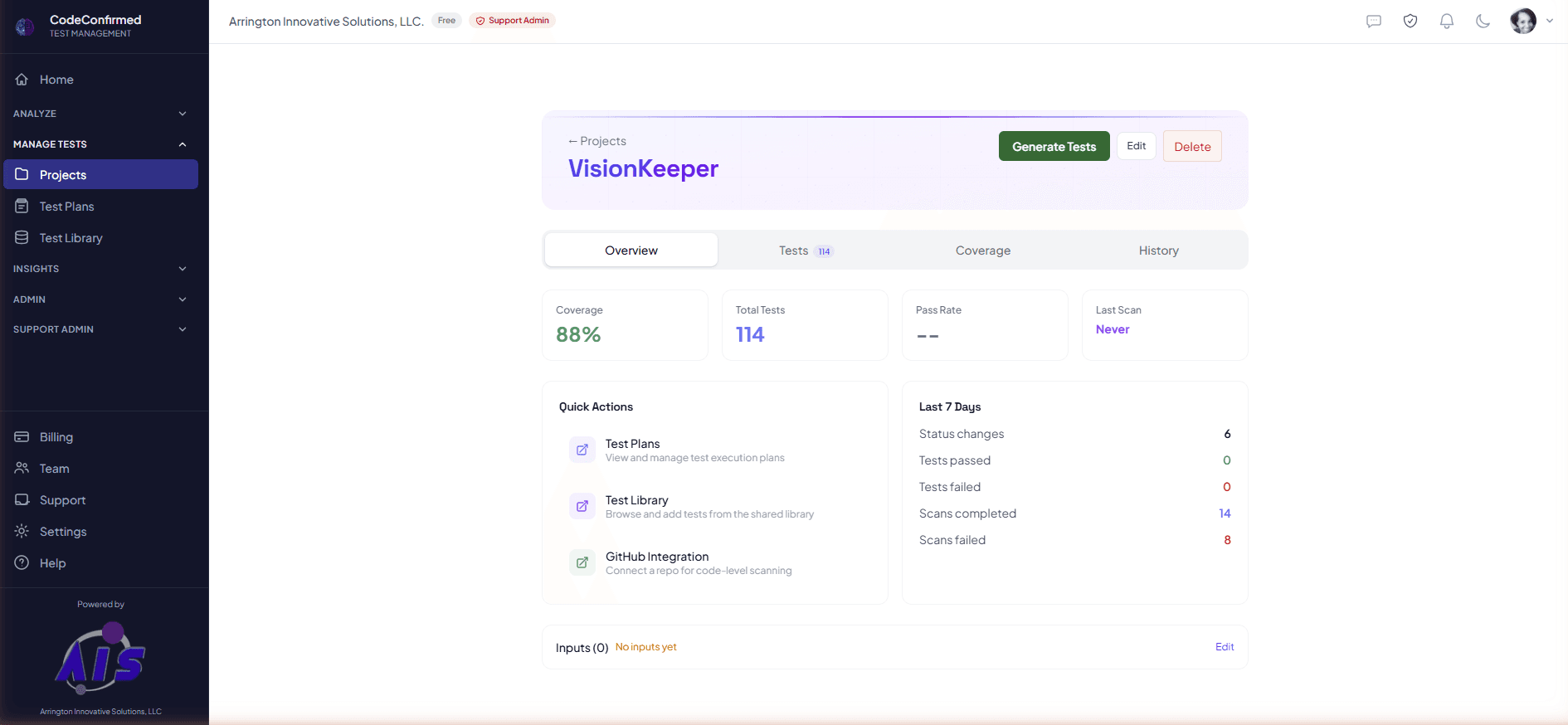Open the Test Library quick action
Screen dimensions: 1568x725
(x=715, y=506)
